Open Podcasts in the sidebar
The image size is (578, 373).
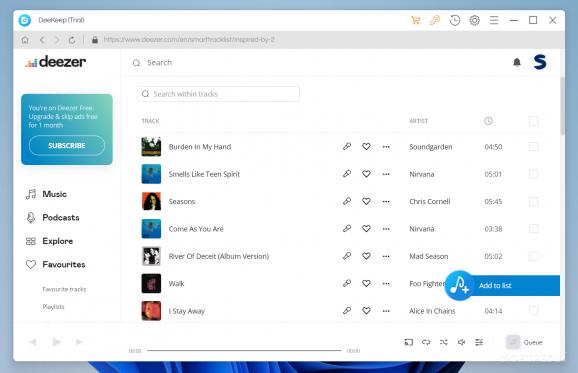pos(53,217)
